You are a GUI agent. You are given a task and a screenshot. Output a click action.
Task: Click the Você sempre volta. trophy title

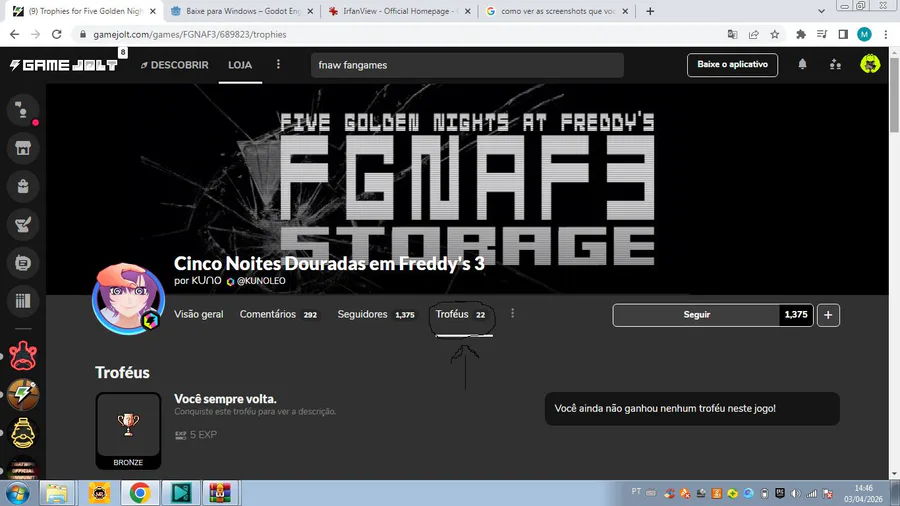tap(225, 399)
